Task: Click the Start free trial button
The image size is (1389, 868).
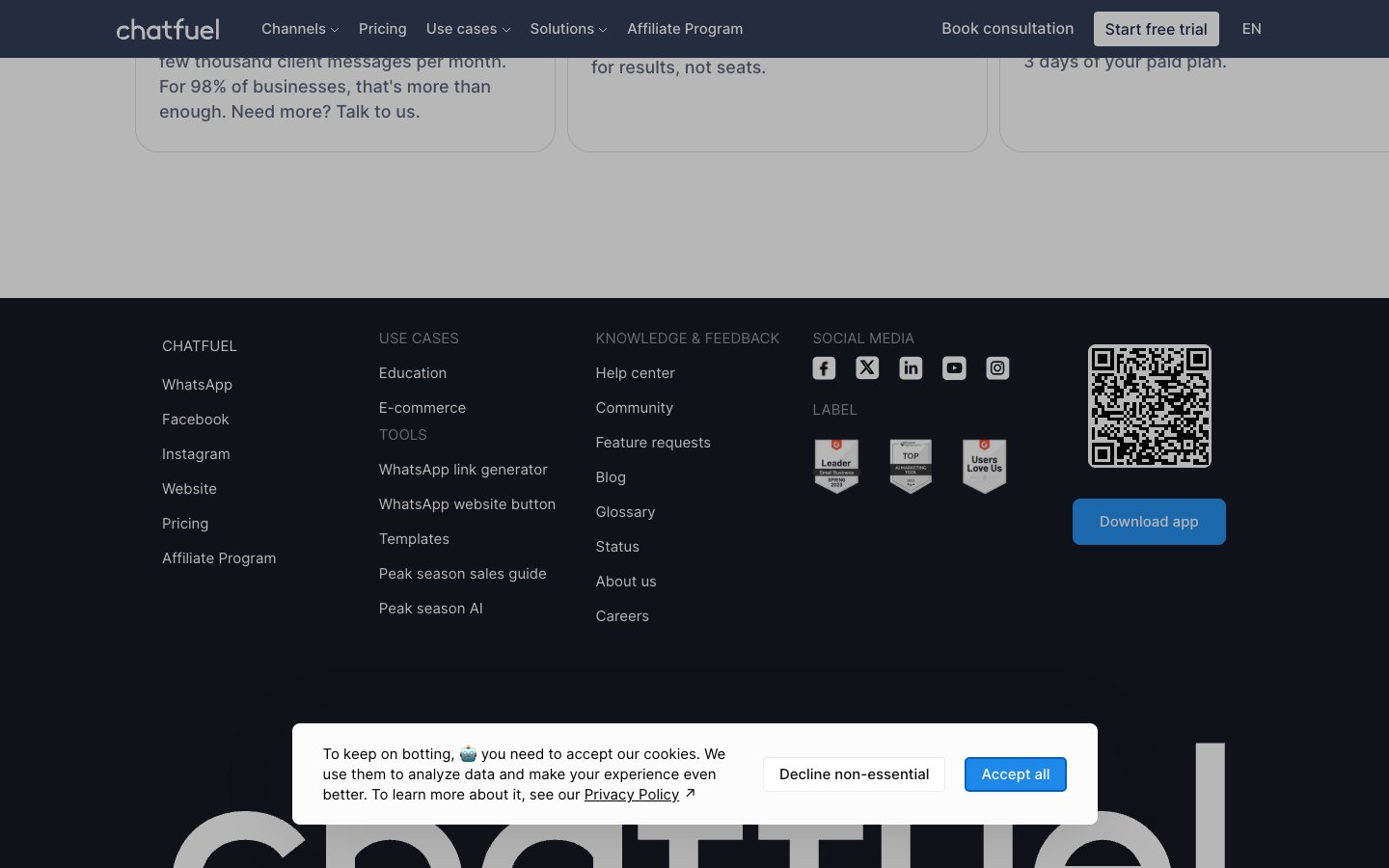Action: coord(1156,29)
